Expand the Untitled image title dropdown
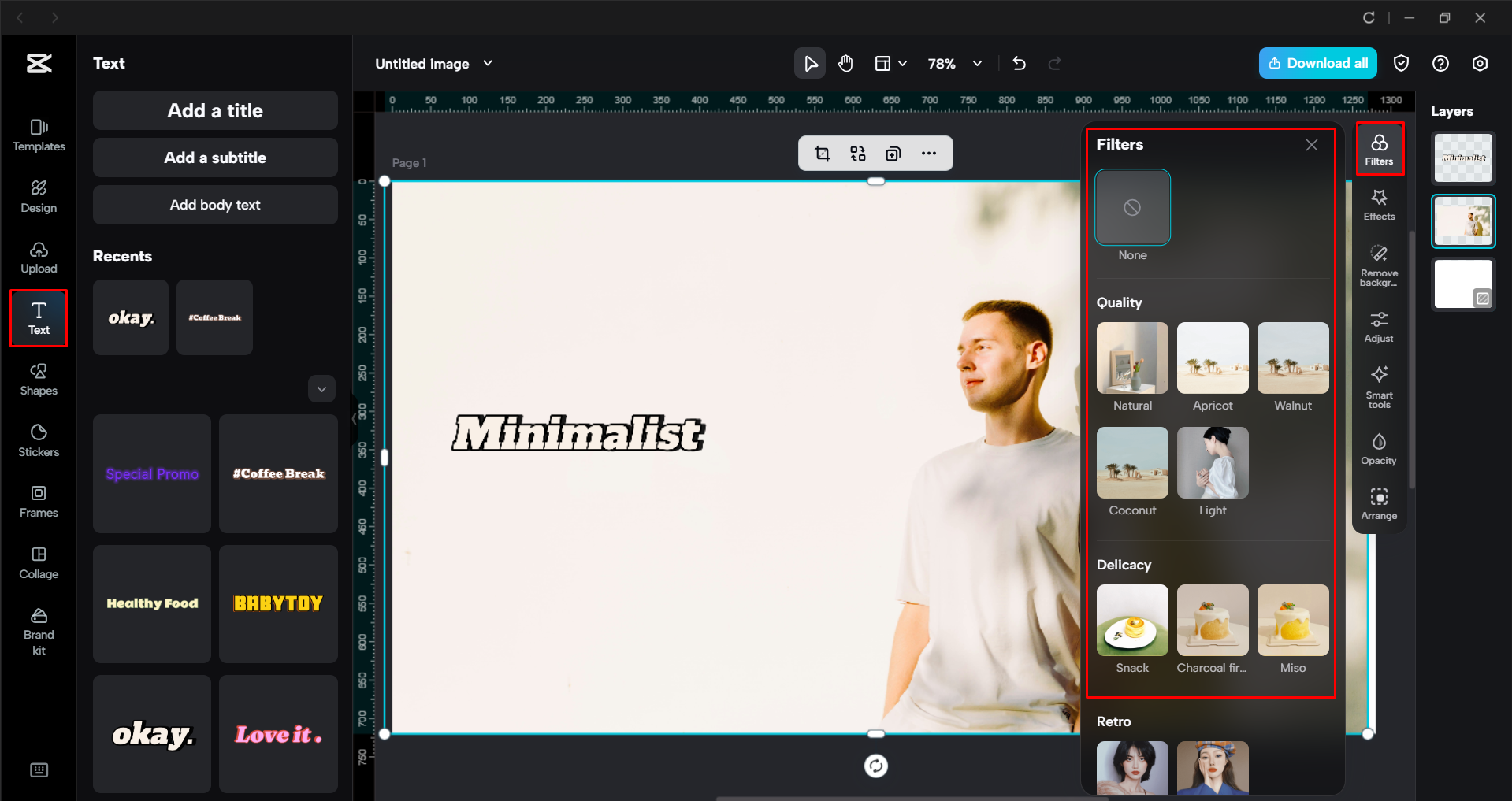 pyautogui.click(x=488, y=63)
